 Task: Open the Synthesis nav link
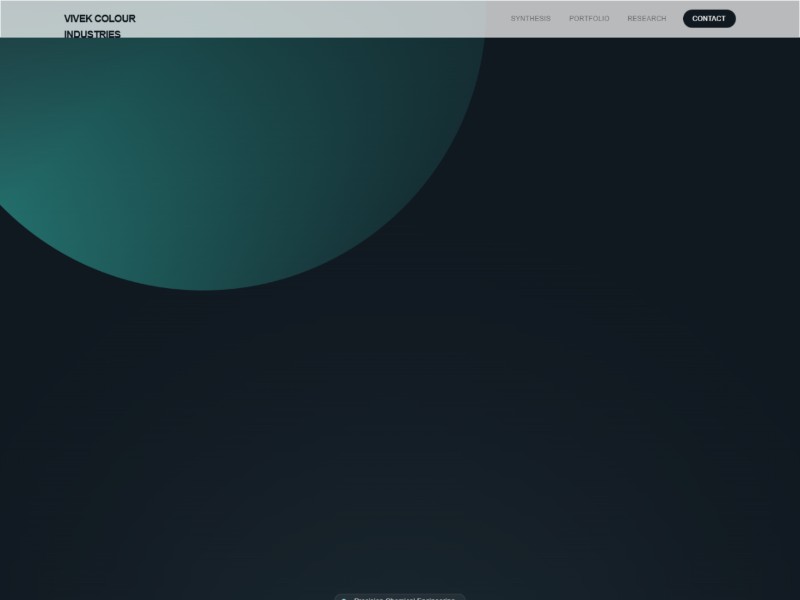[x=530, y=19]
